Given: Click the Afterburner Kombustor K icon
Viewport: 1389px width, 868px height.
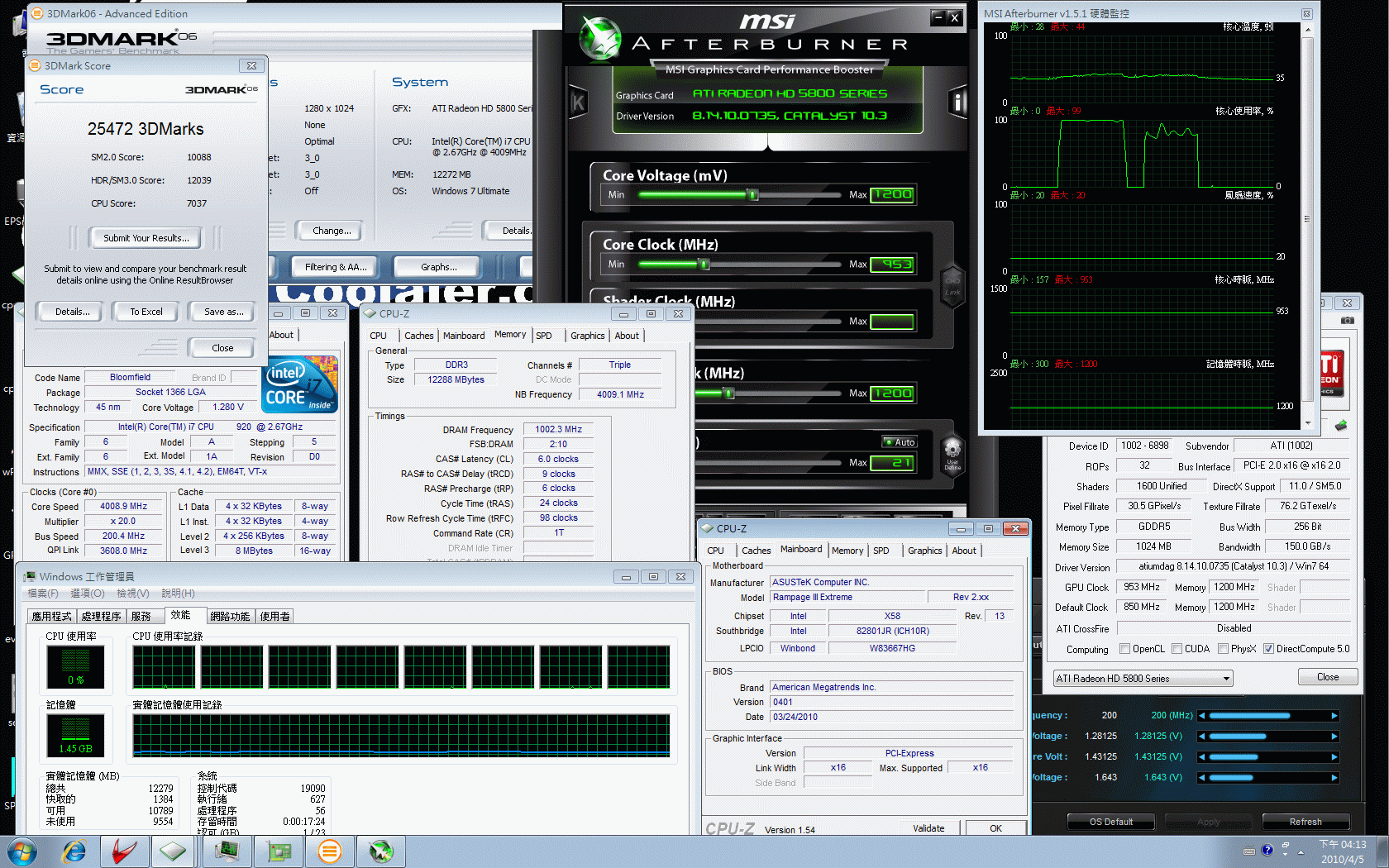Looking at the screenshot, I should 578,103.
